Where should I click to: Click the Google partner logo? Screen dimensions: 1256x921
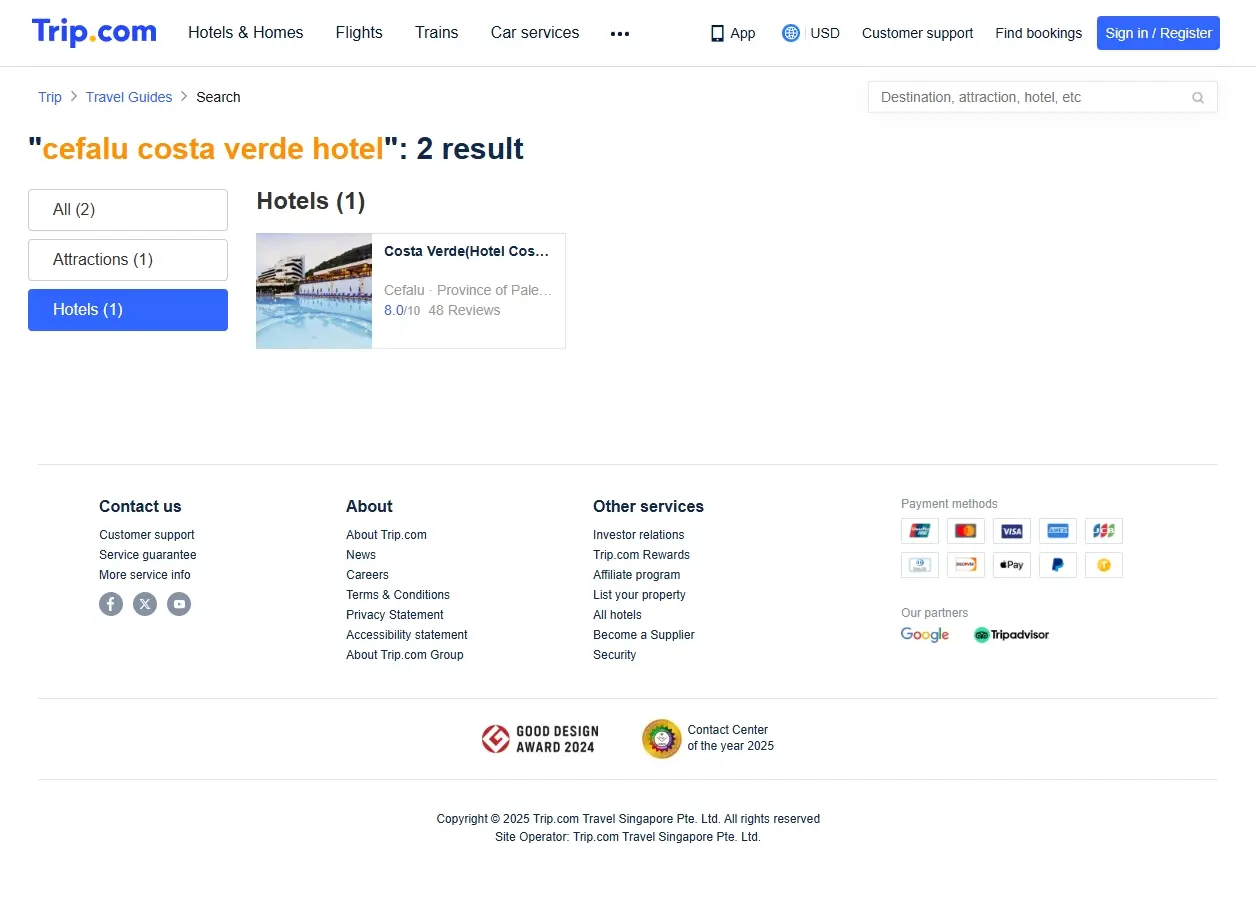[925, 635]
